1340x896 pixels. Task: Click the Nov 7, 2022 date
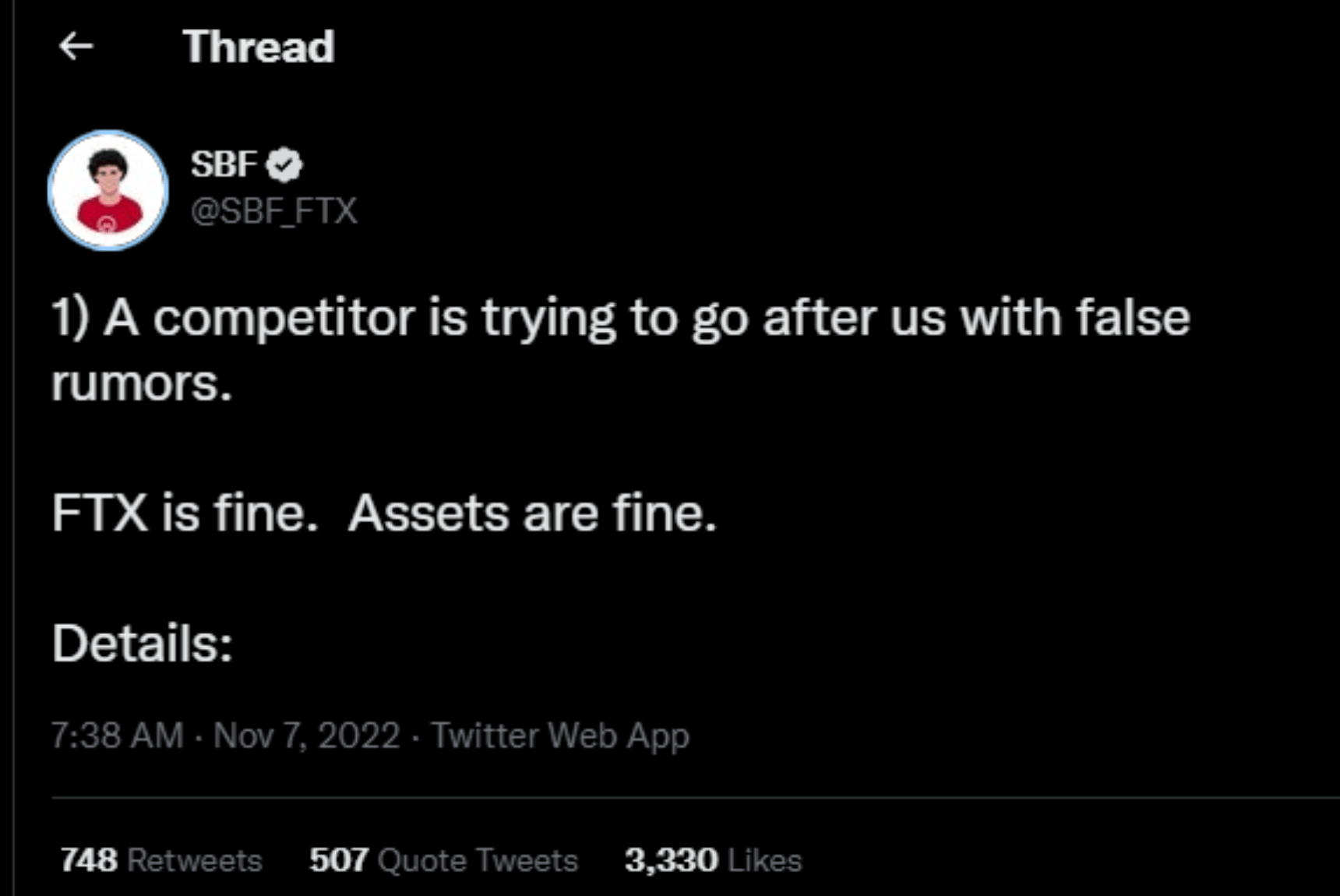pyautogui.click(x=307, y=735)
